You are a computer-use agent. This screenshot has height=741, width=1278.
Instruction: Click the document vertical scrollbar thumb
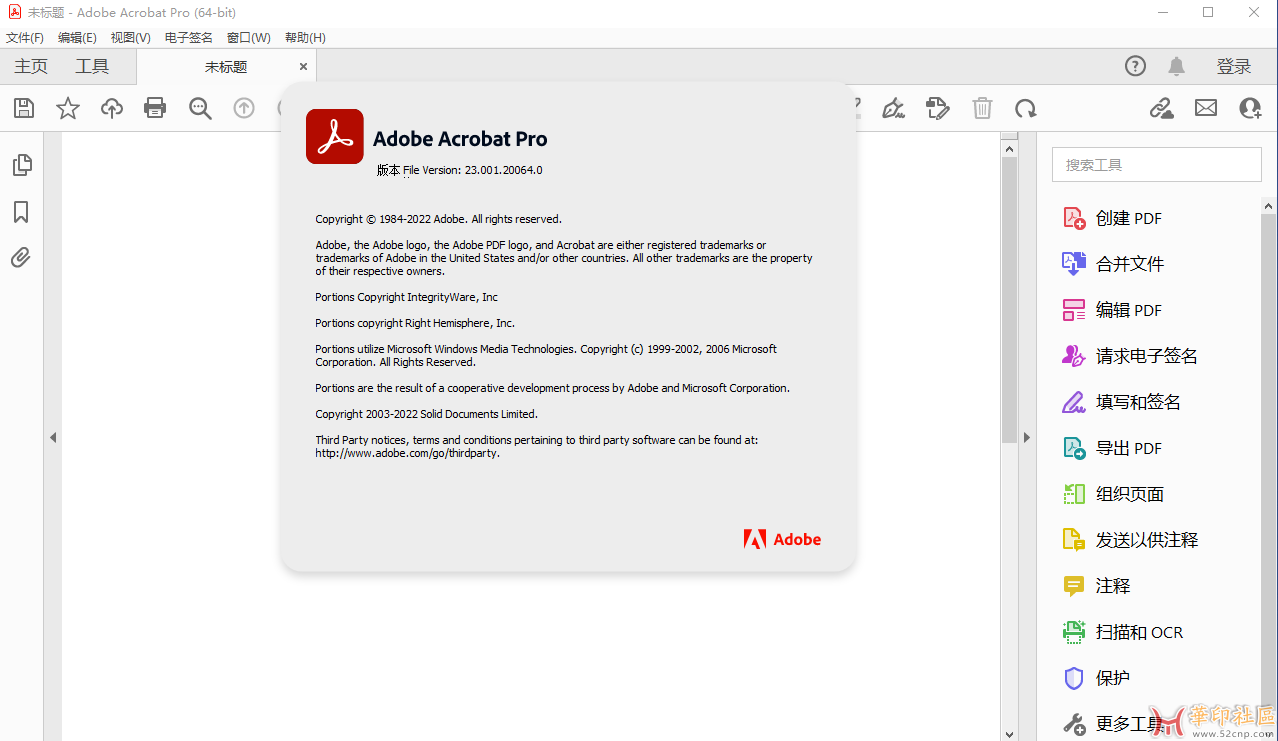click(x=1009, y=300)
